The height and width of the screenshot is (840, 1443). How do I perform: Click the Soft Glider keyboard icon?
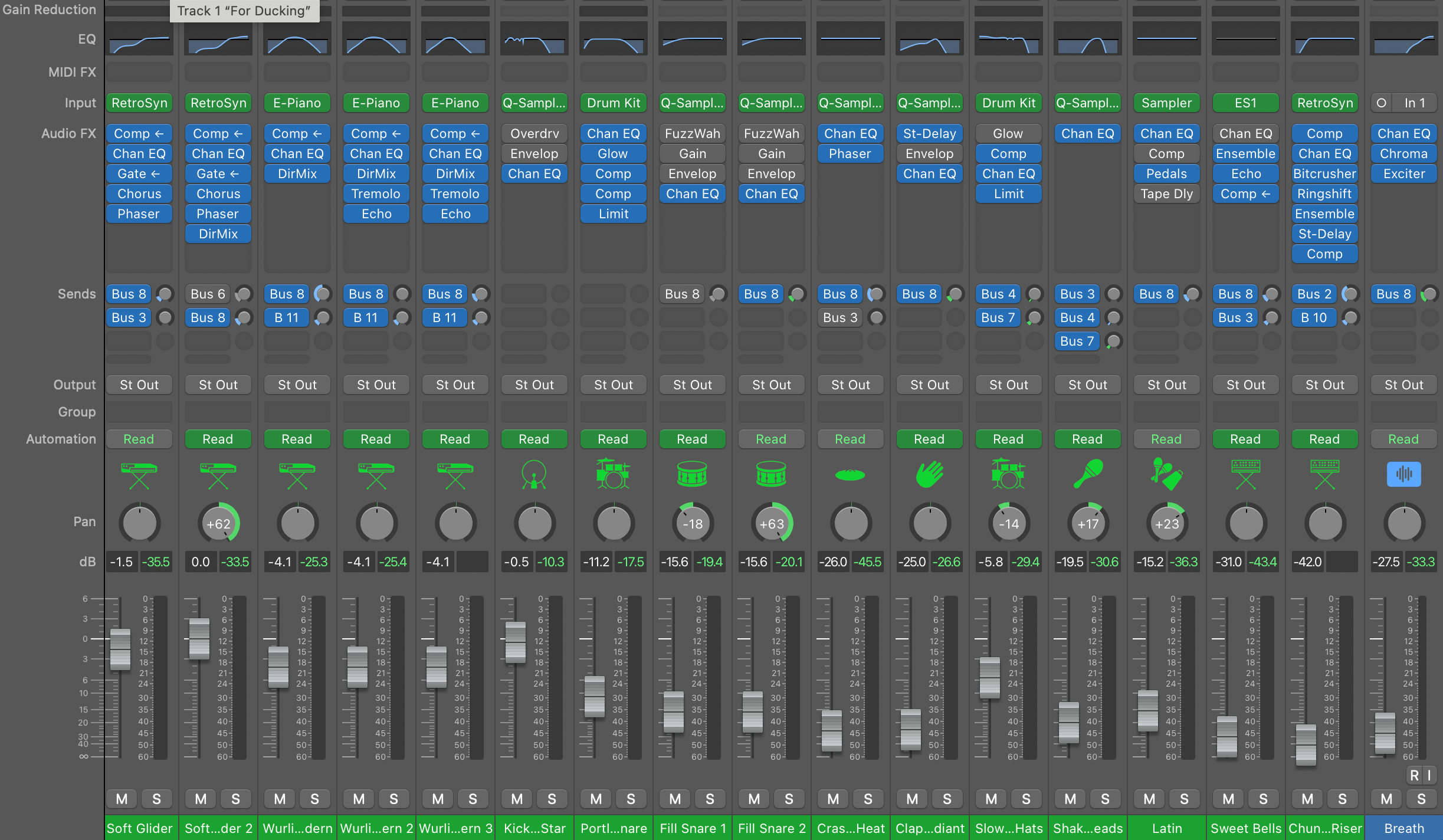(139, 474)
